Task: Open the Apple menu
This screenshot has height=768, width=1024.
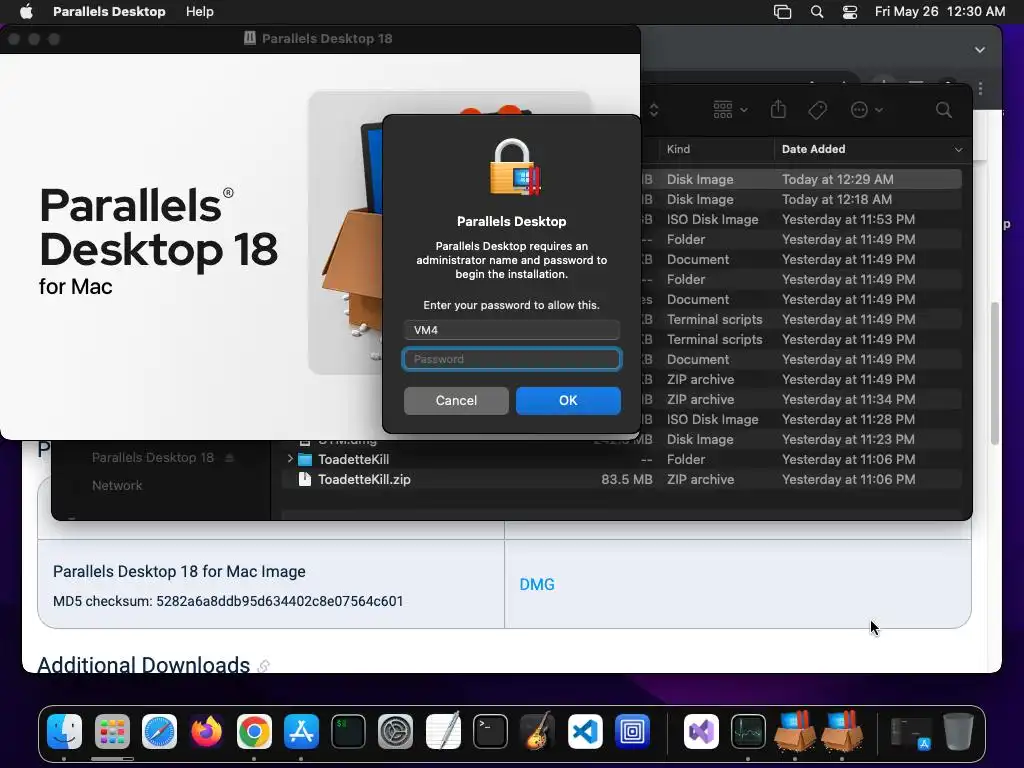Action: click(x=26, y=11)
